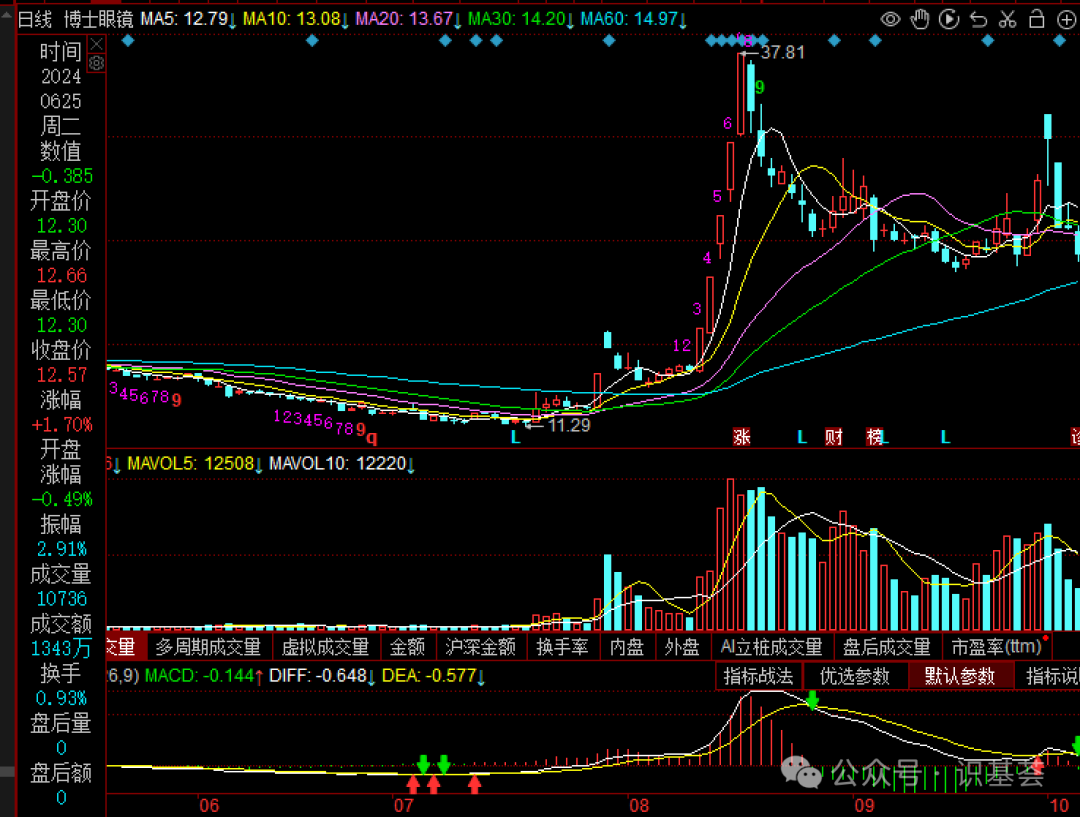Switch to 多周期成交量 indicator tab
The image size is (1080, 817).
point(208,647)
